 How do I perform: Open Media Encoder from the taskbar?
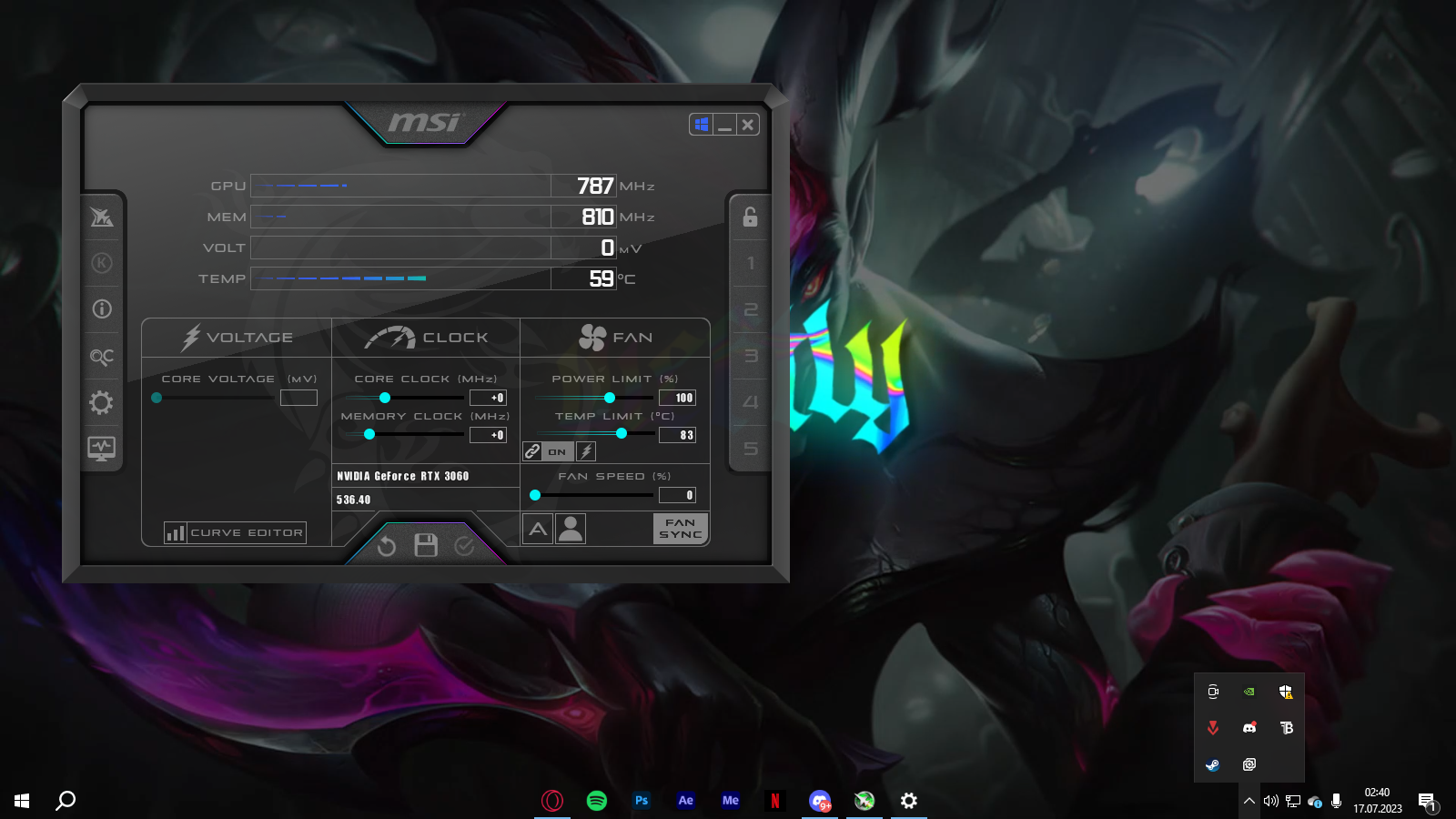click(731, 801)
